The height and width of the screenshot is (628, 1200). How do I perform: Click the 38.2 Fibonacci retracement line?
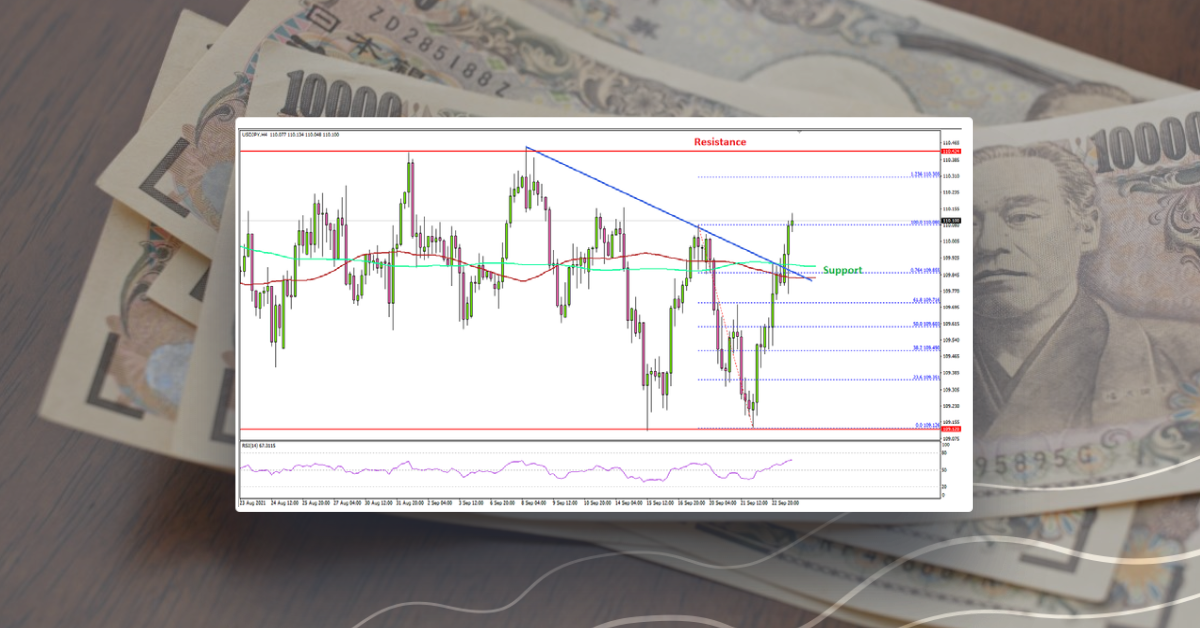click(850, 349)
